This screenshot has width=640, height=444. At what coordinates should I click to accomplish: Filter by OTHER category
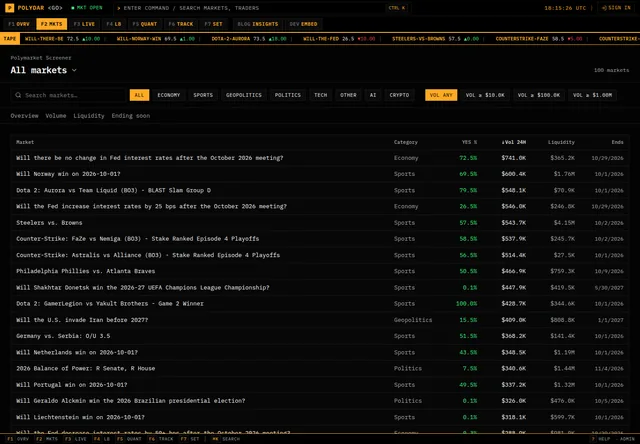click(x=348, y=95)
